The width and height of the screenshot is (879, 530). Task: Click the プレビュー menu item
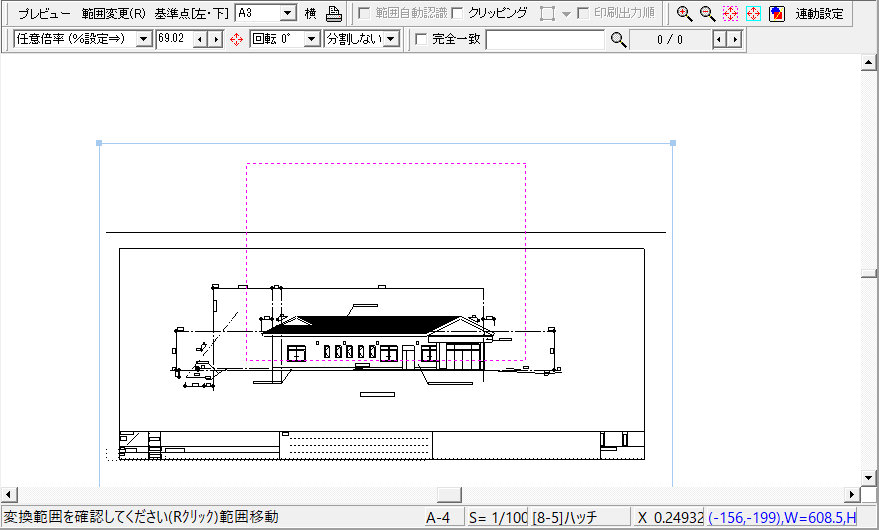pyautogui.click(x=44, y=14)
